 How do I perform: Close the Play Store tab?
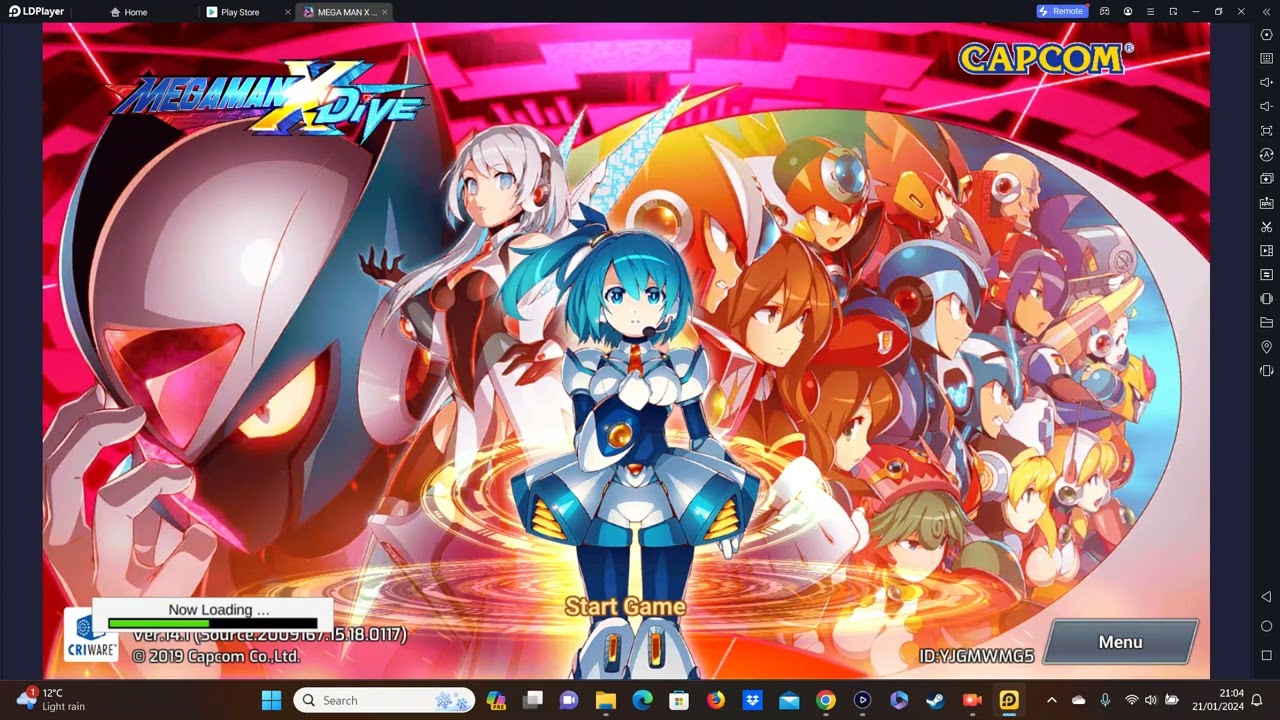(288, 12)
